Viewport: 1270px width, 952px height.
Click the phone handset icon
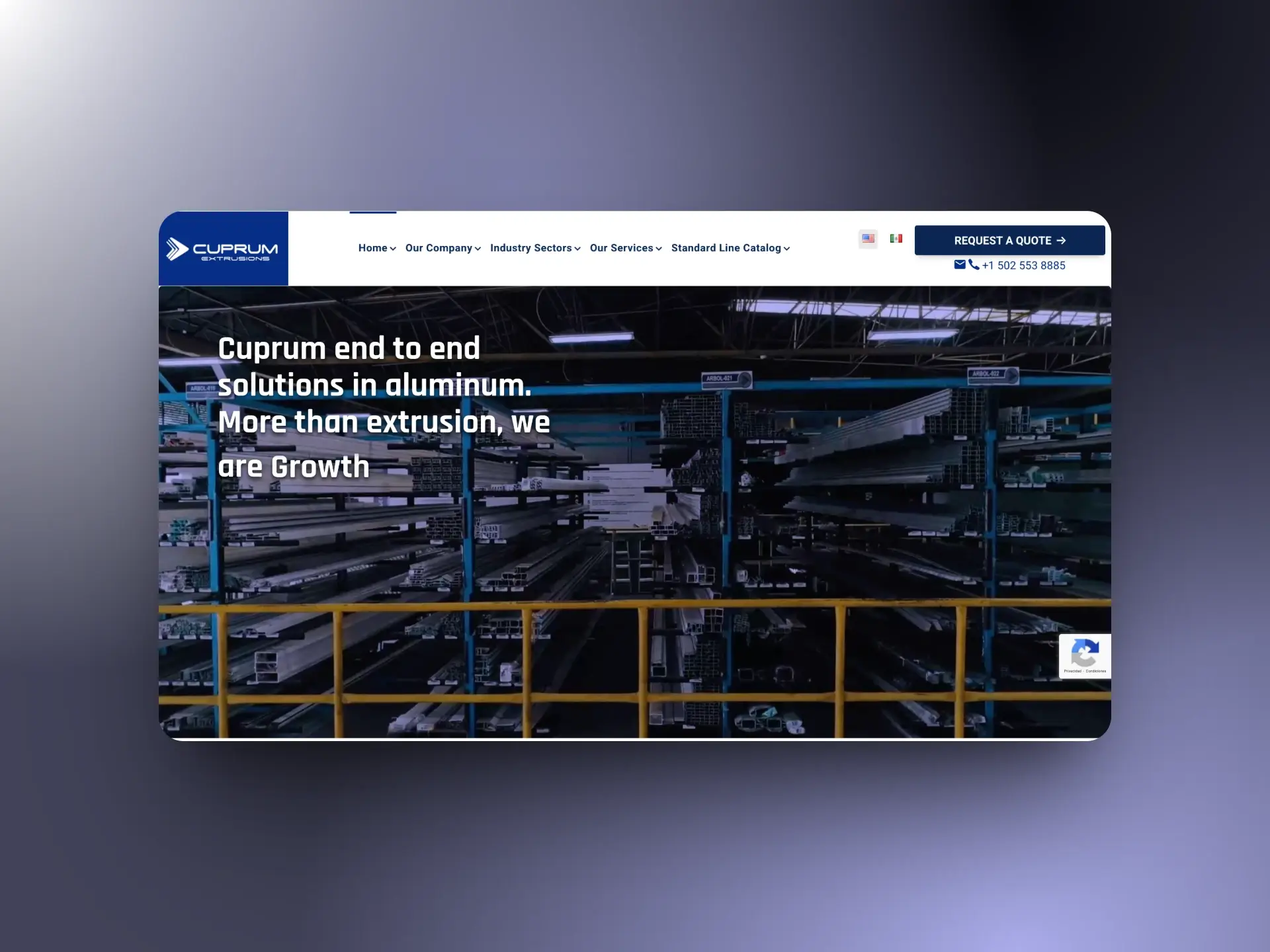tap(974, 265)
